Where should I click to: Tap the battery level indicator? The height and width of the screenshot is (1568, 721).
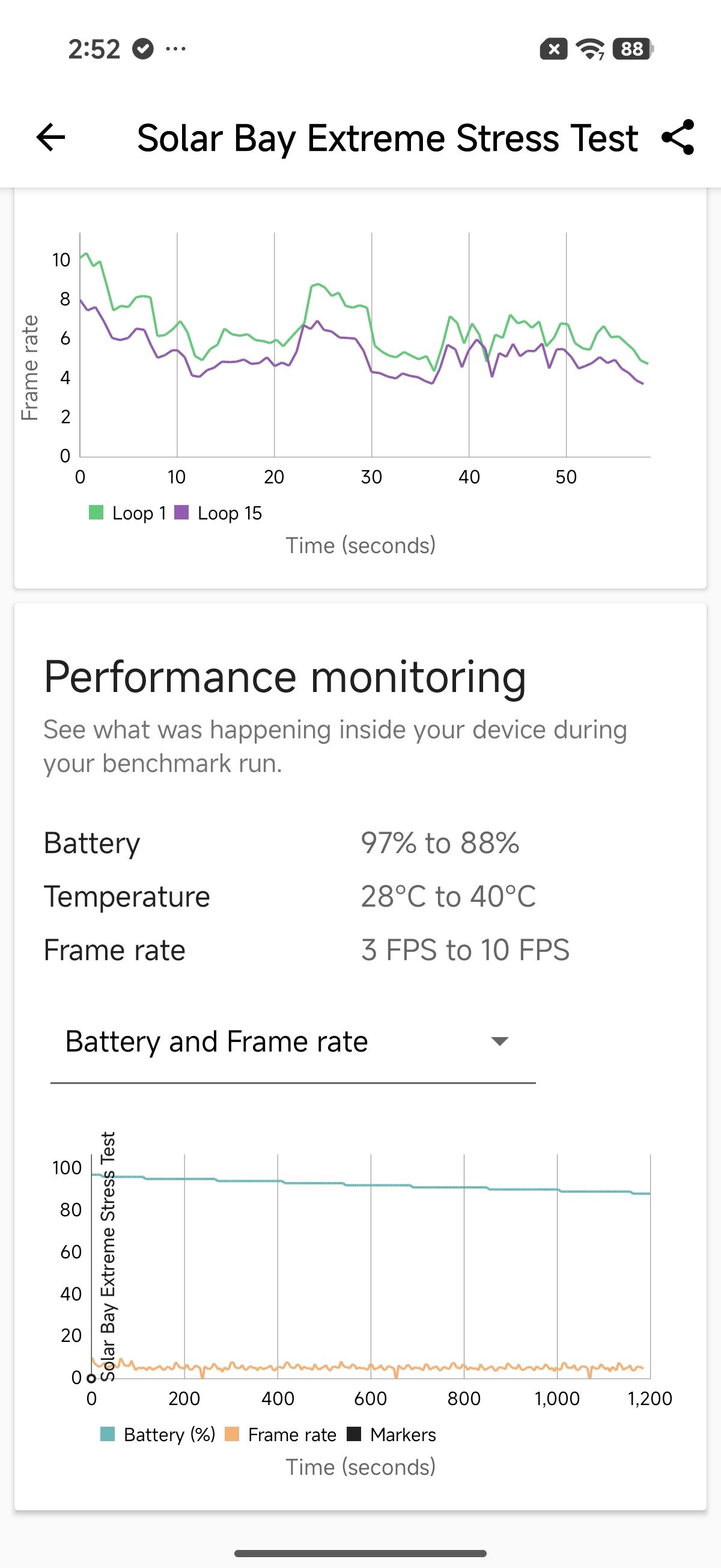point(633,49)
